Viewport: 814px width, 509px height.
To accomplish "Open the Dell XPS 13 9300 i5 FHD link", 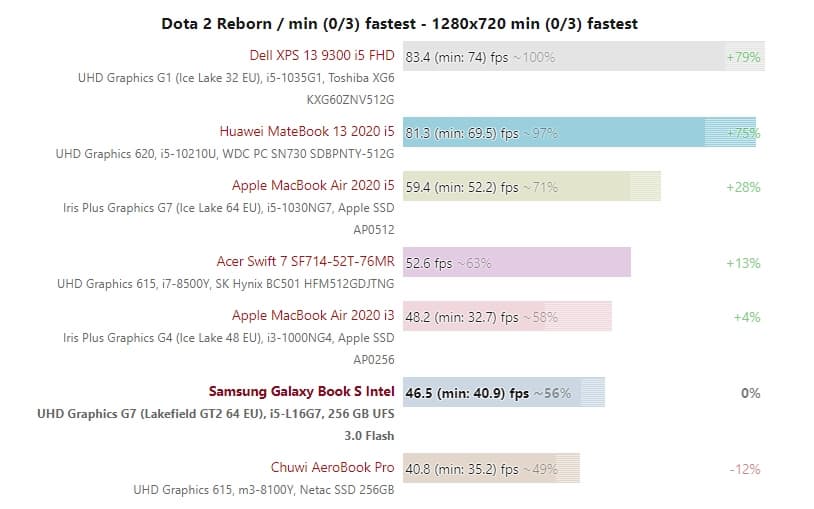I will (x=322, y=56).
